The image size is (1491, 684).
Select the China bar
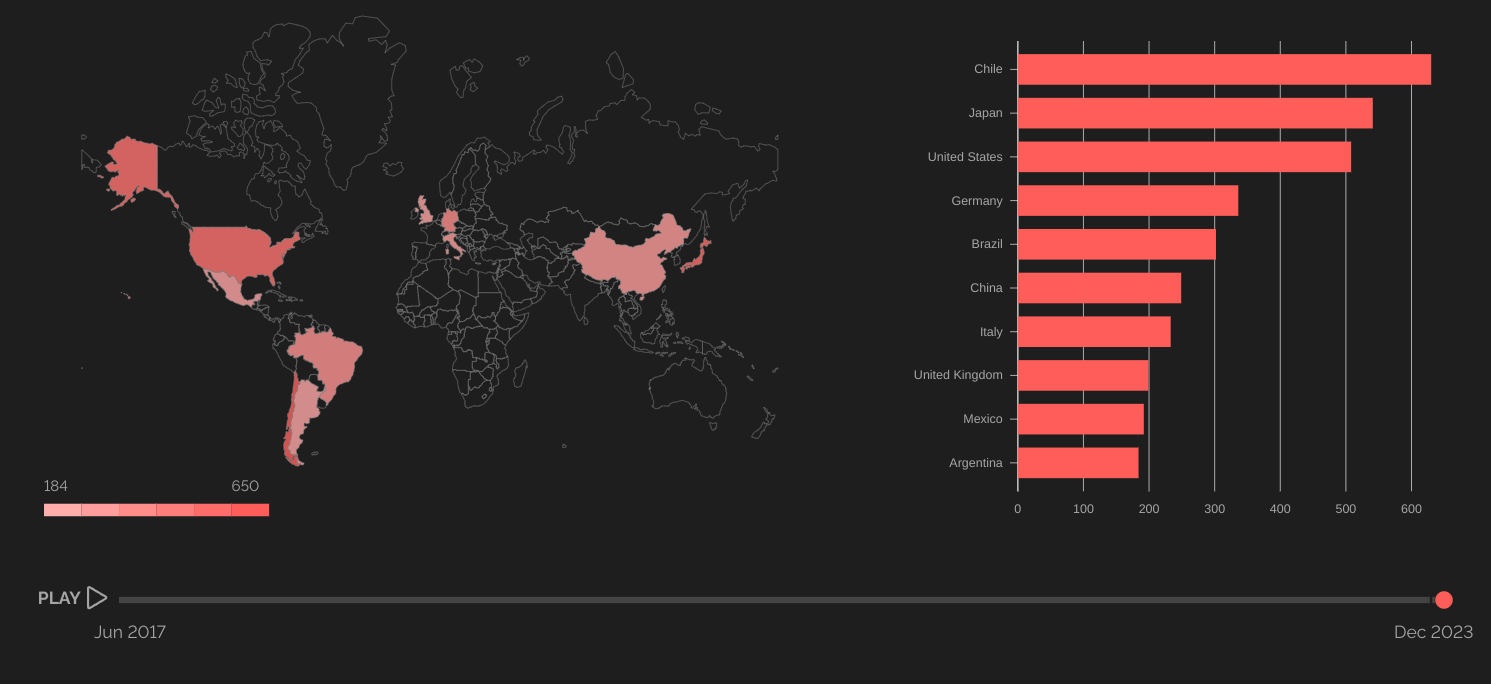coord(1099,288)
